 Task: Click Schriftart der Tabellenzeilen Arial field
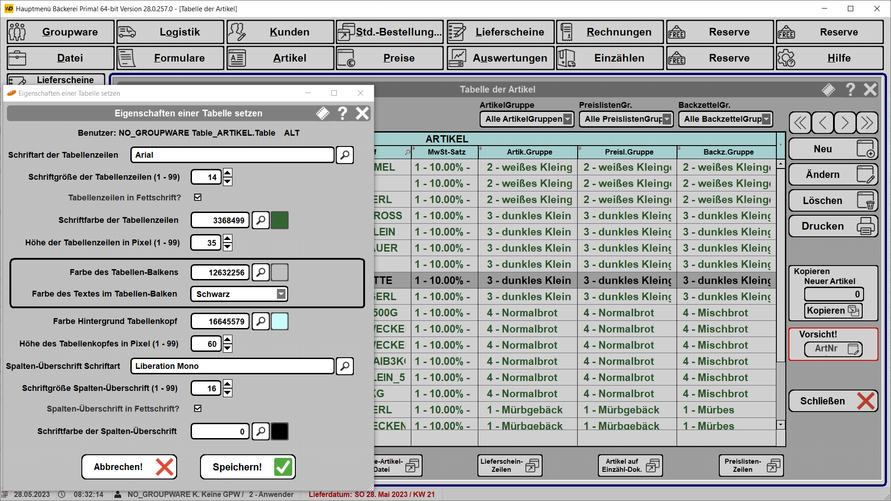click(232, 155)
